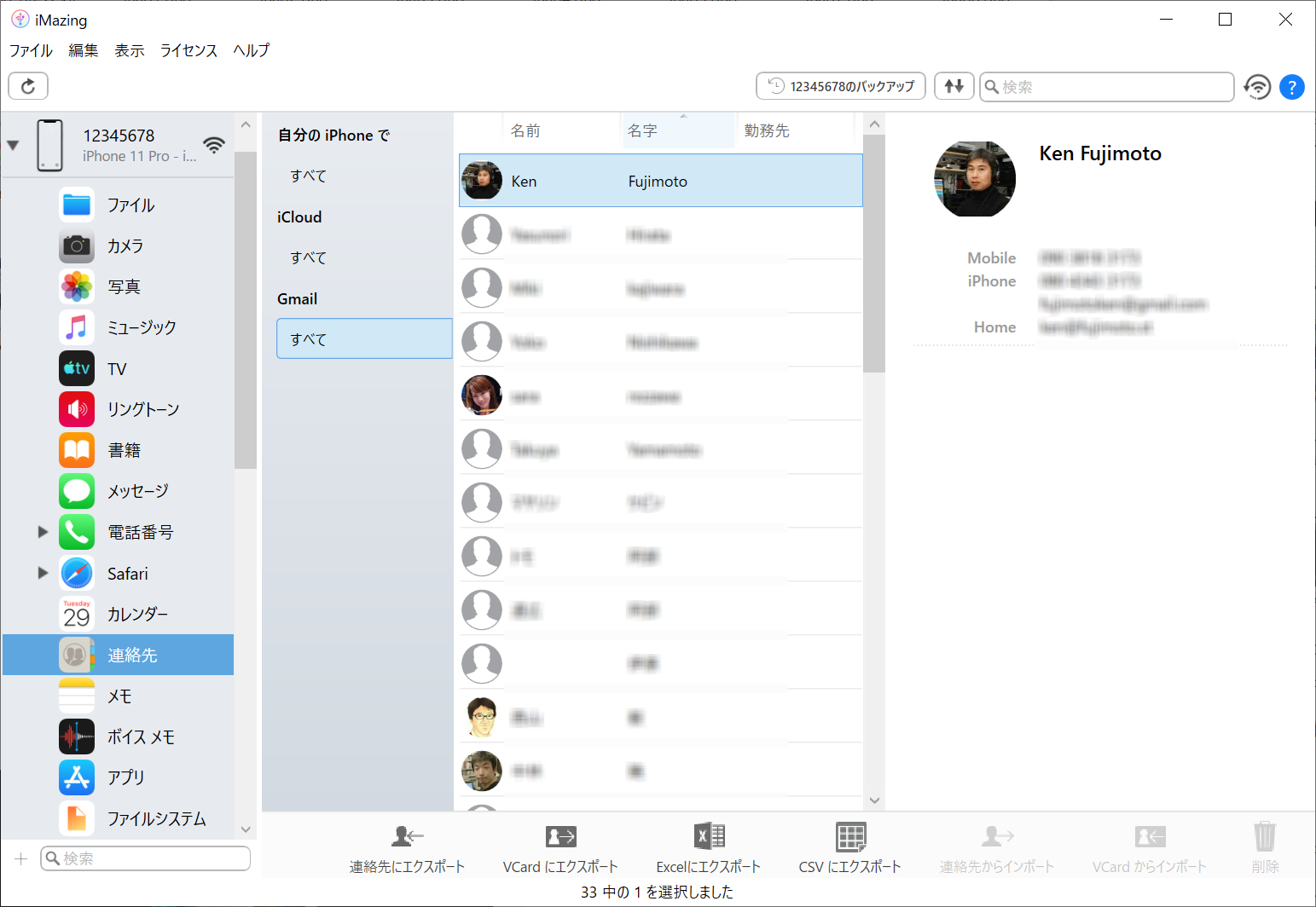Sort contacts by 勤務先 column
Screen dimensions: 1316x907
tap(794, 130)
